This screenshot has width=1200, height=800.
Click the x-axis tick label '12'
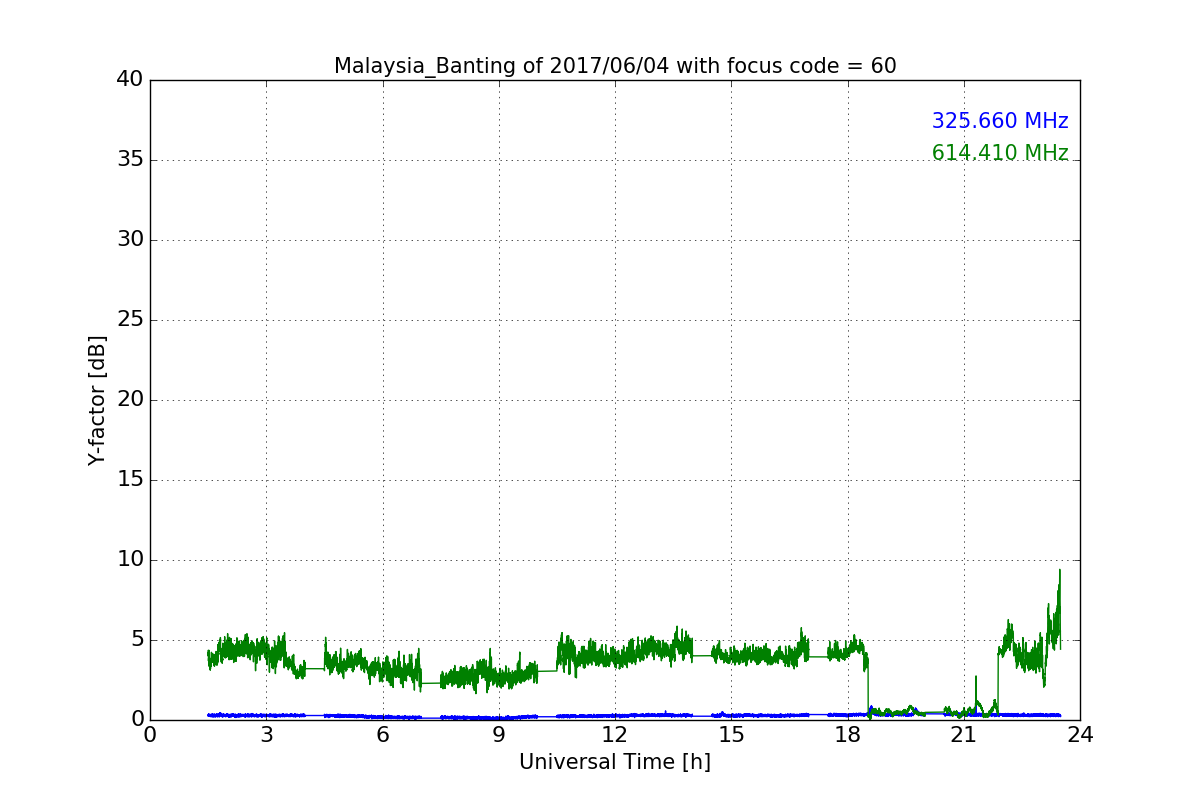click(615, 735)
